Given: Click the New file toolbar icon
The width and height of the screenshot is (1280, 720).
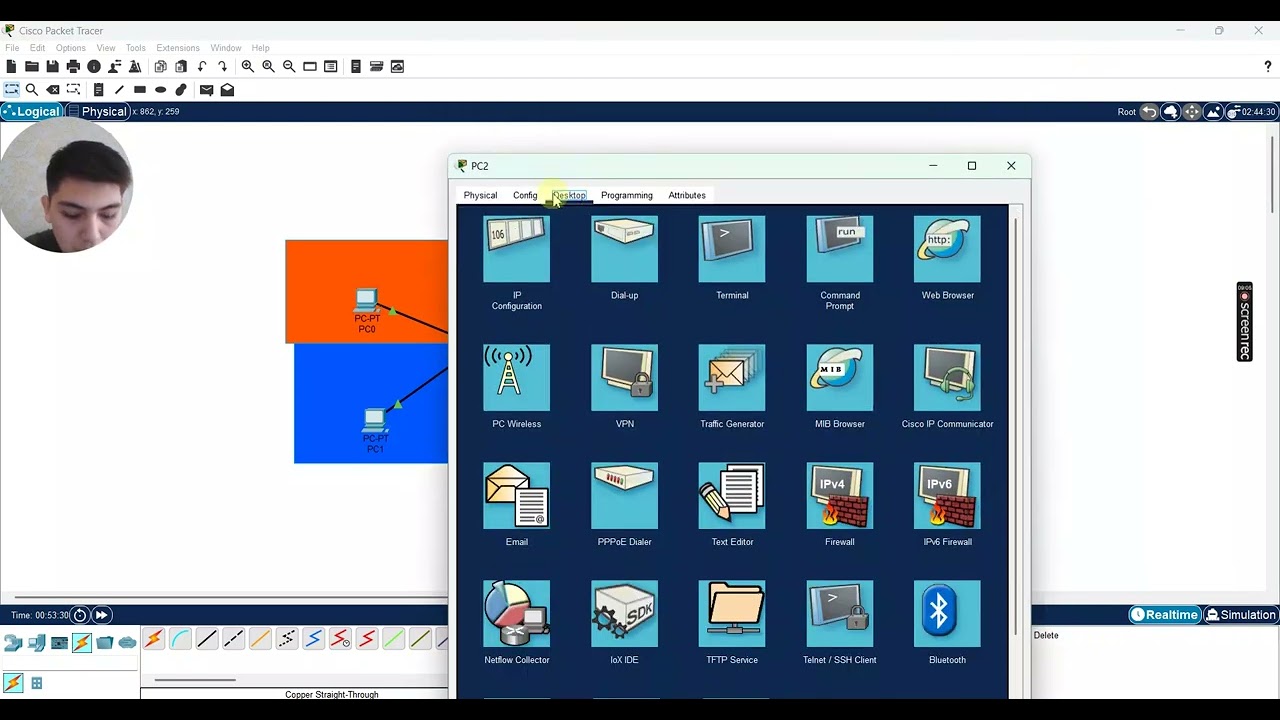Looking at the screenshot, I should [x=11, y=66].
